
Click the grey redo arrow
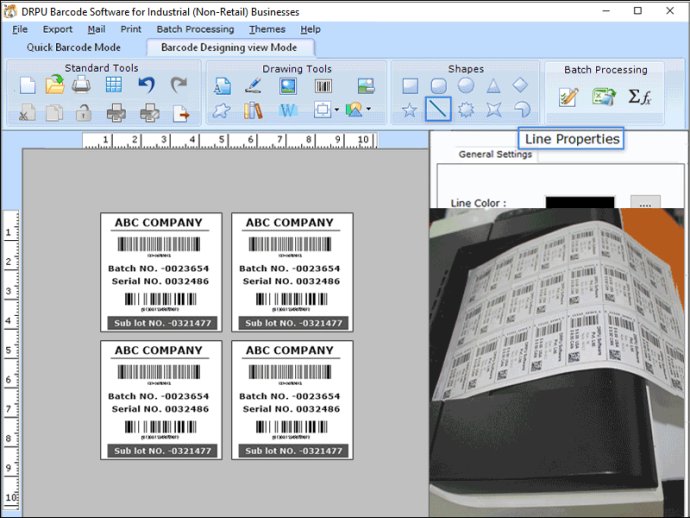(179, 84)
